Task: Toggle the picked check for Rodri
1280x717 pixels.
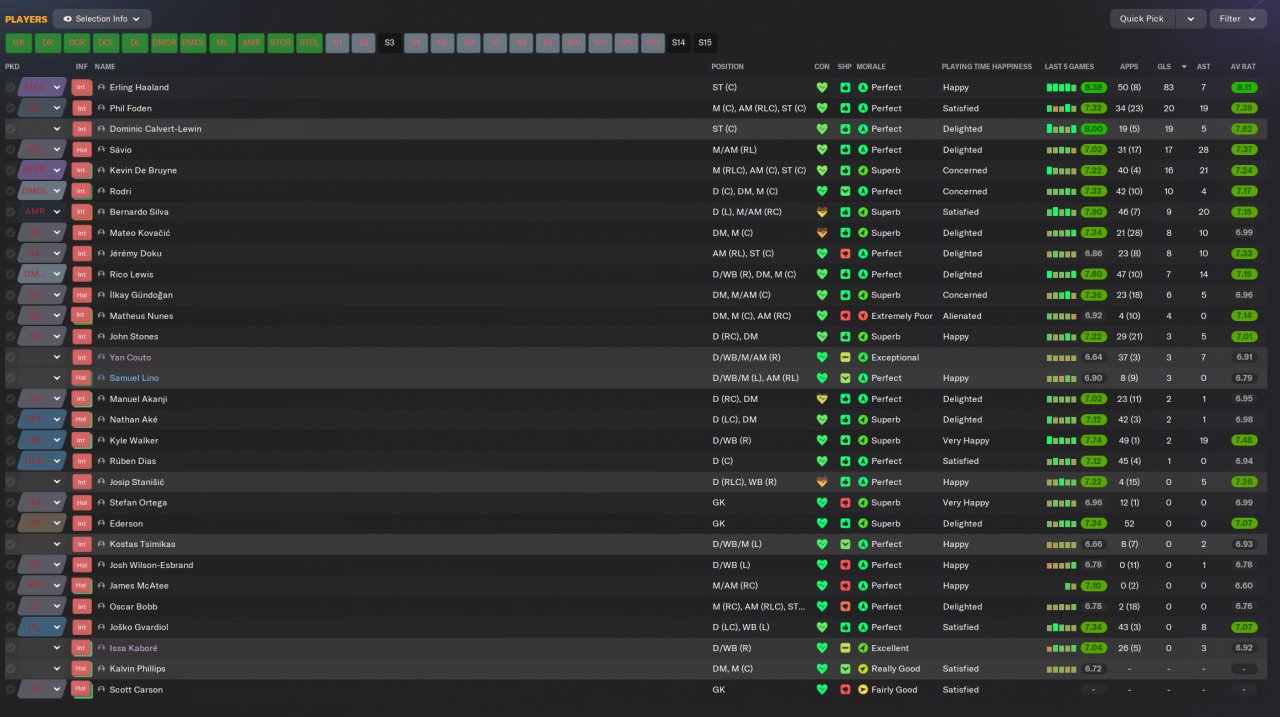Action: coord(10,192)
